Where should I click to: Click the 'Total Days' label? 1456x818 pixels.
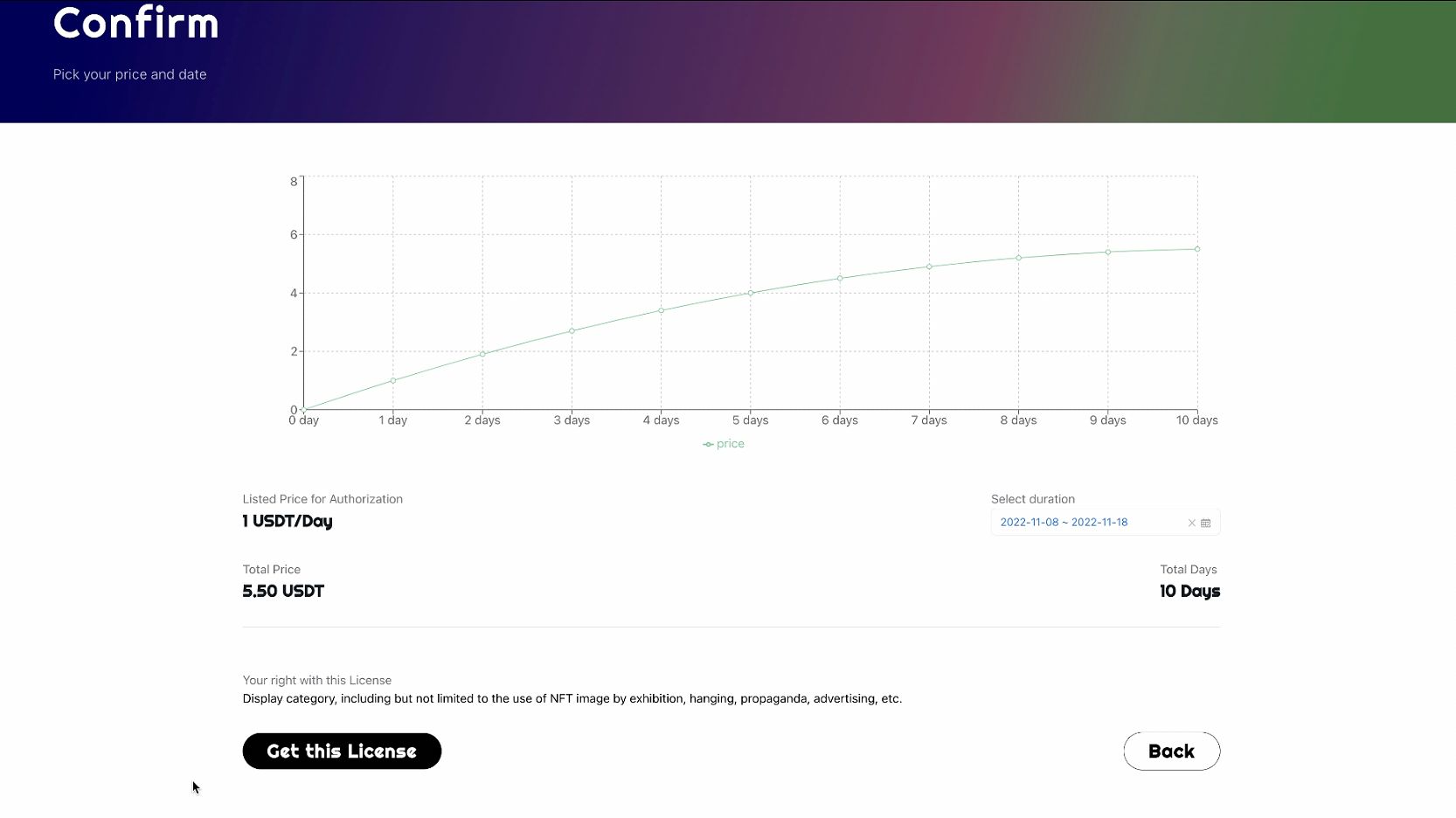[1189, 570]
